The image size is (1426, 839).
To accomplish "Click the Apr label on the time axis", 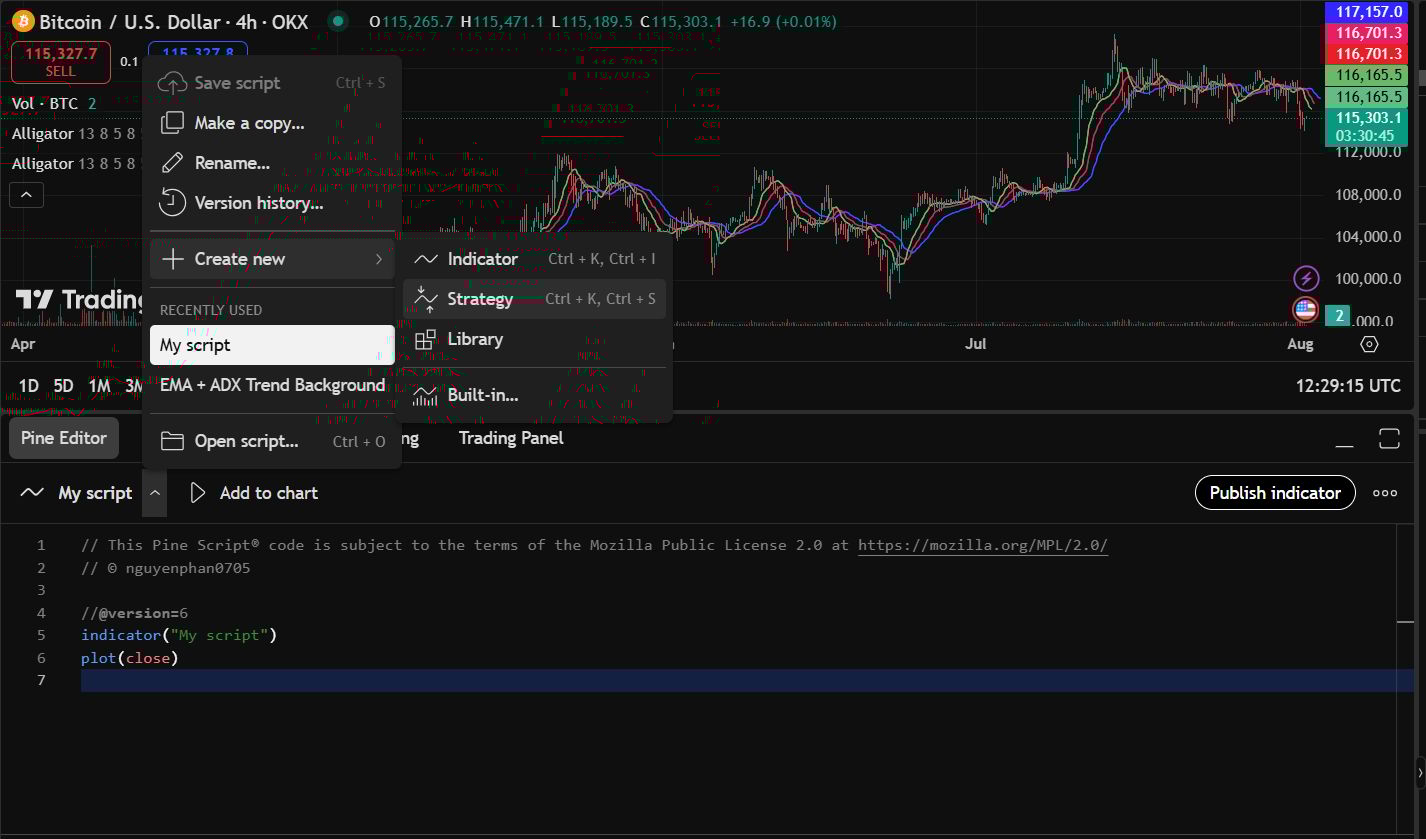I will point(23,344).
